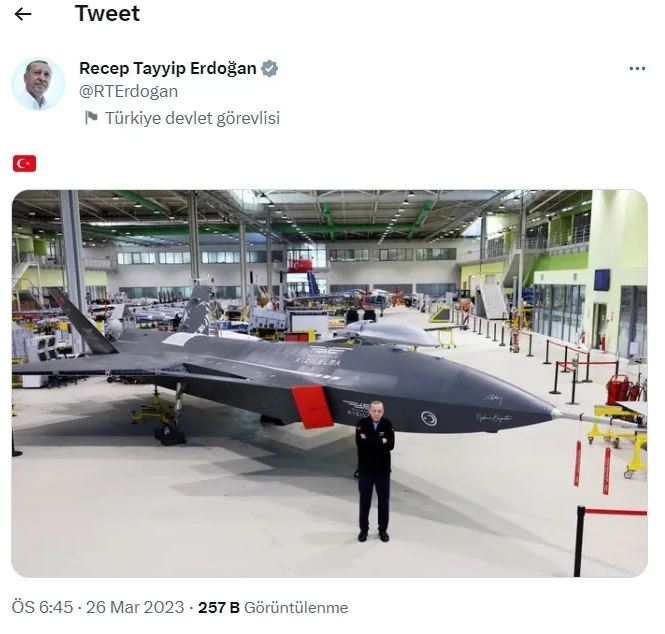Image resolution: width=665 pixels, height=634 pixels.
Task: Click the hanging Turkish flag in hangar photo
Action: pos(300,265)
